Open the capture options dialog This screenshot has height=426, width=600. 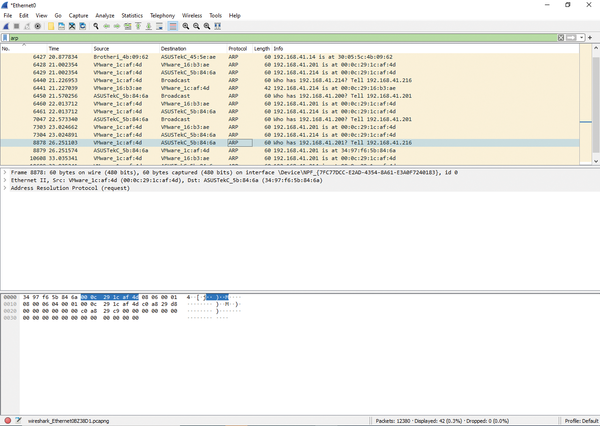click(x=38, y=26)
